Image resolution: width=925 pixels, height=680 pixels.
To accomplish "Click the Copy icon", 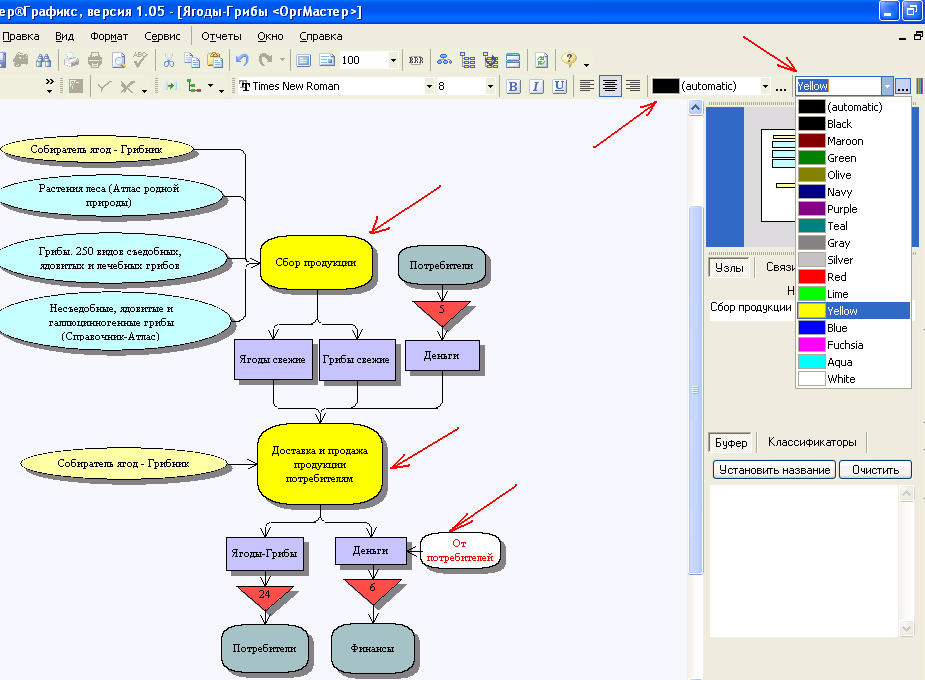I will pos(192,60).
